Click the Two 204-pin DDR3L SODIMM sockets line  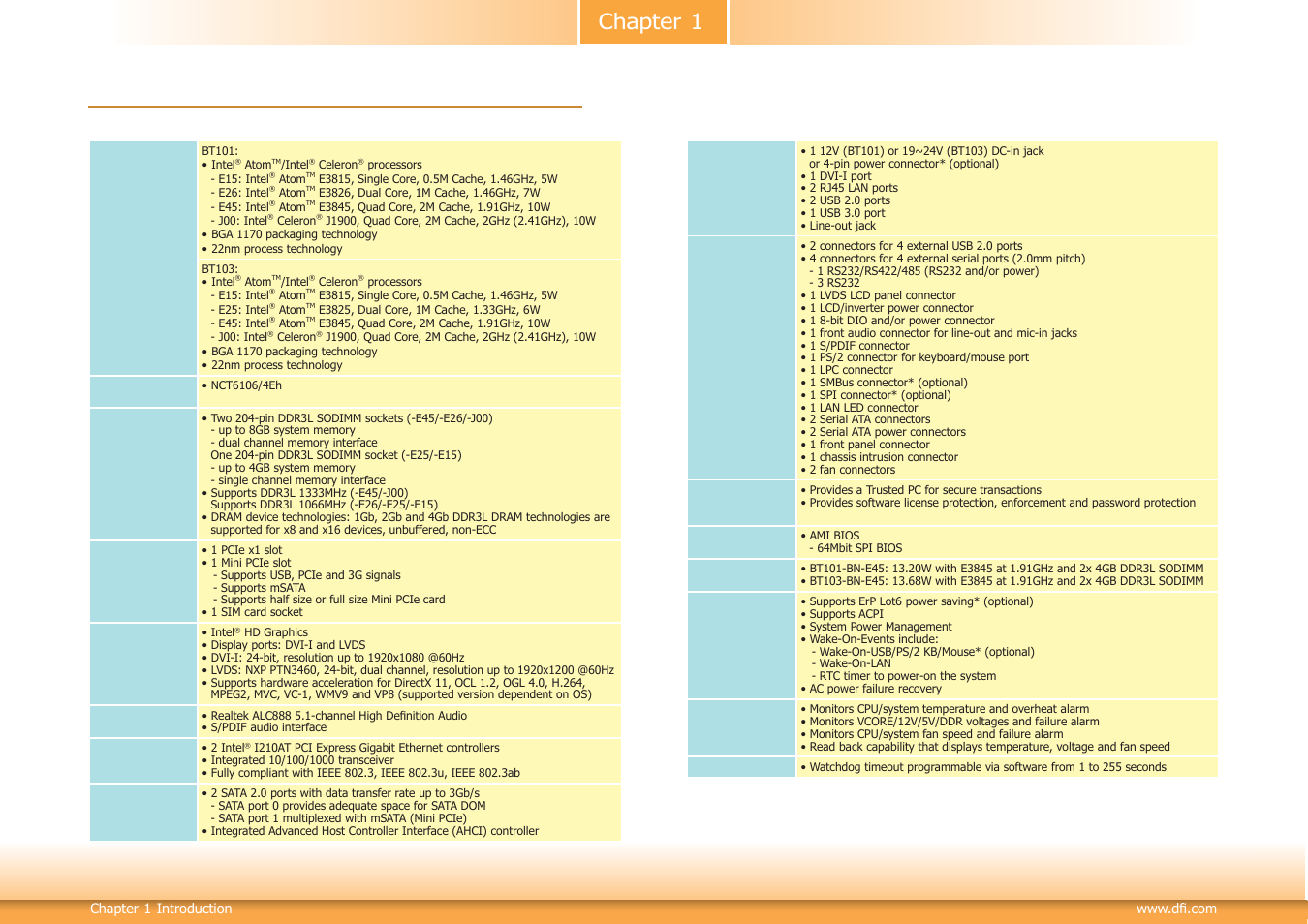[347, 418]
